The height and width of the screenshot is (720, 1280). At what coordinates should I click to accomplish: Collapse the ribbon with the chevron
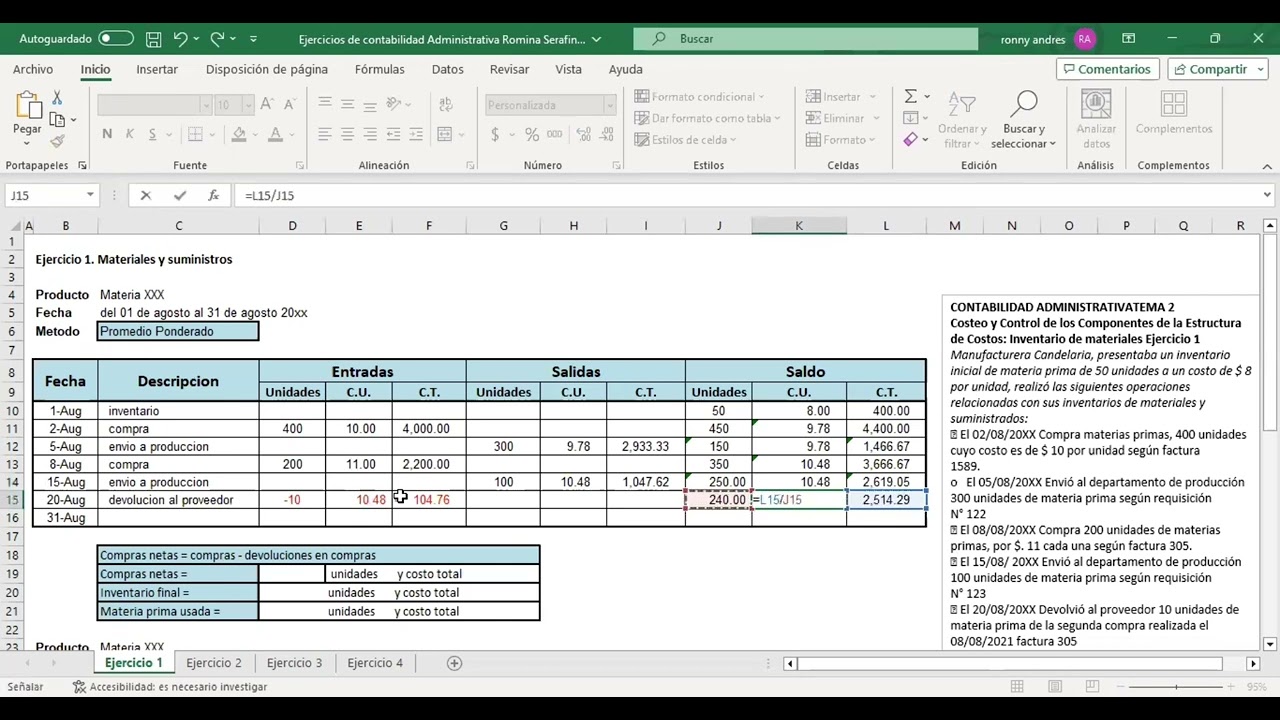1267,166
